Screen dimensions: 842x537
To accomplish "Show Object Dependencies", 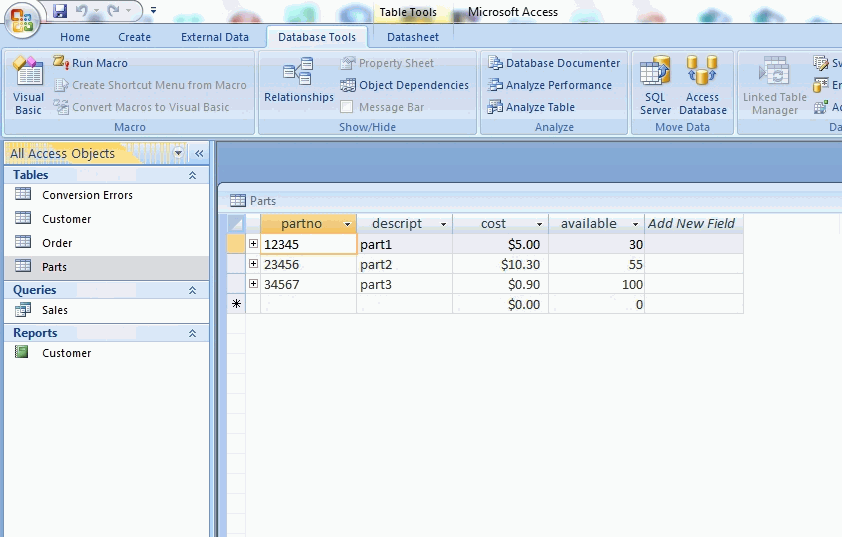I will [404, 85].
